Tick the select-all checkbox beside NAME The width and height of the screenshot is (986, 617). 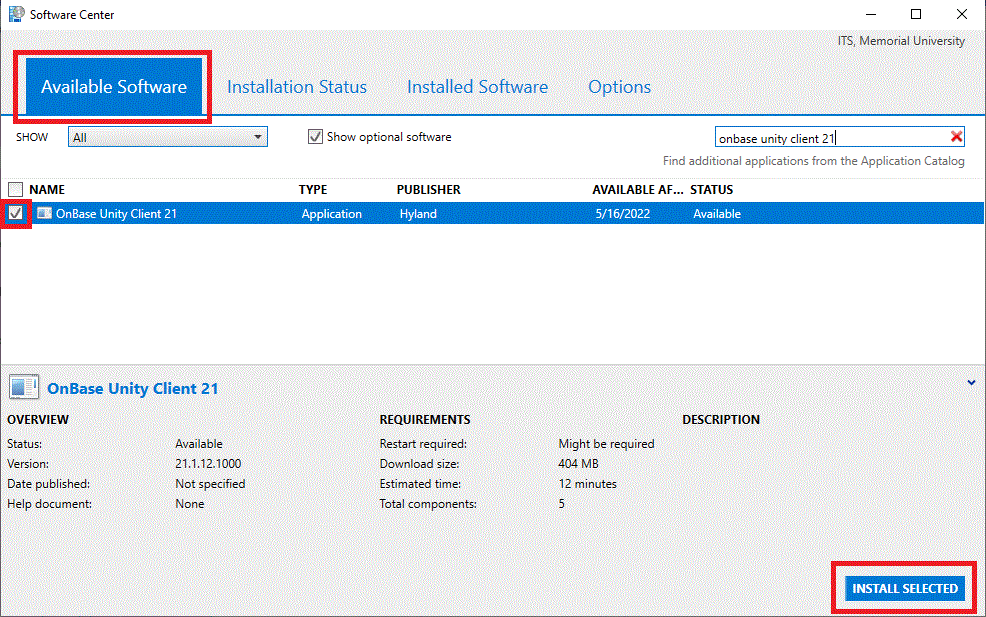click(x=16, y=189)
